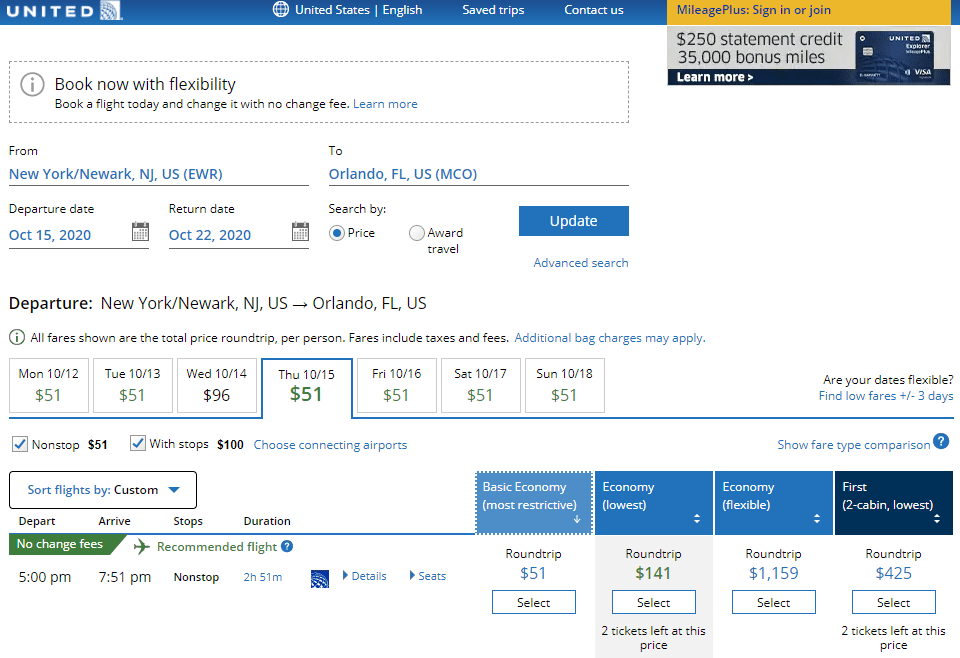Select the Fri 10/16 date tab
The width and height of the screenshot is (960, 658).
(x=397, y=385)
